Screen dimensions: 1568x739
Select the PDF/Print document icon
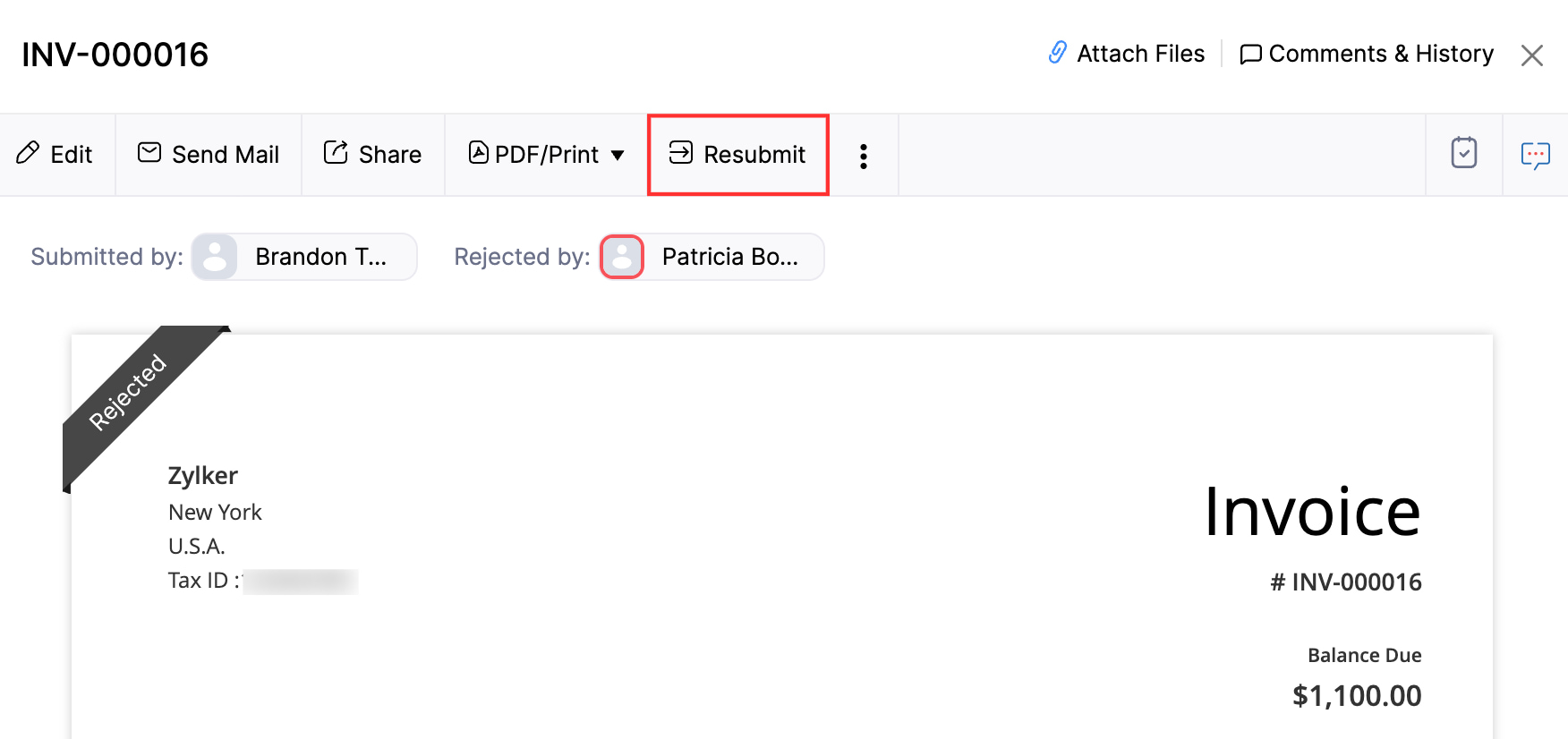(479, 154)
